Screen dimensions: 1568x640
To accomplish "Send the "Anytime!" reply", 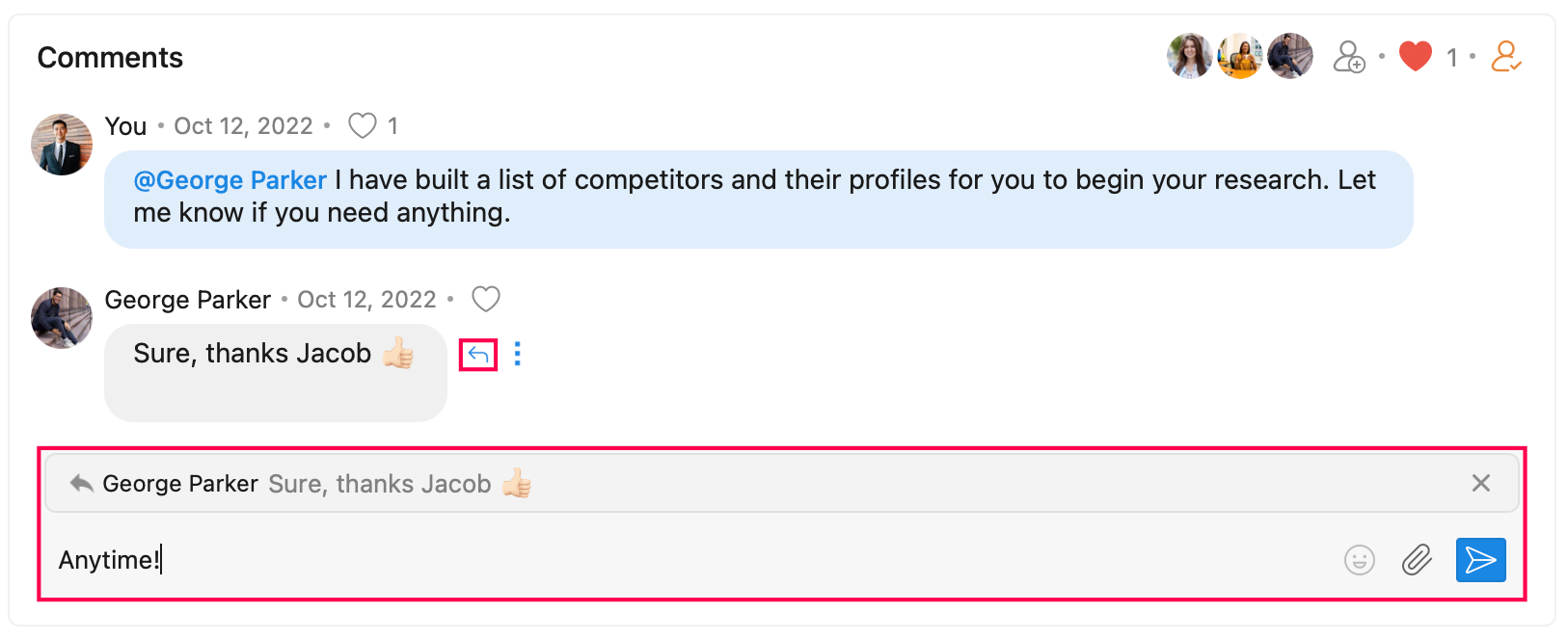I will pos(1480,560).
